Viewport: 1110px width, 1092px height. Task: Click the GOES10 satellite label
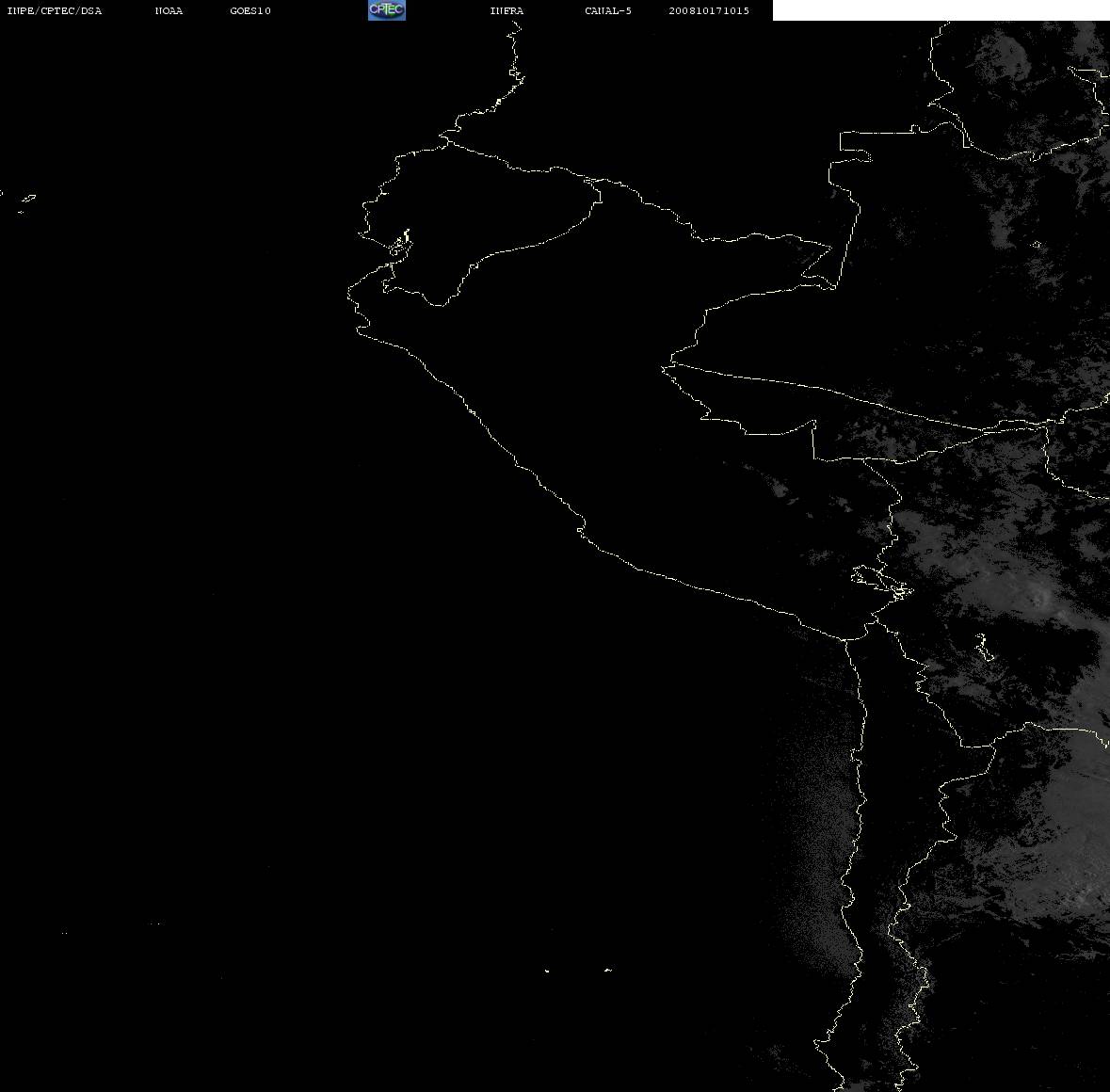coord(249,10)
